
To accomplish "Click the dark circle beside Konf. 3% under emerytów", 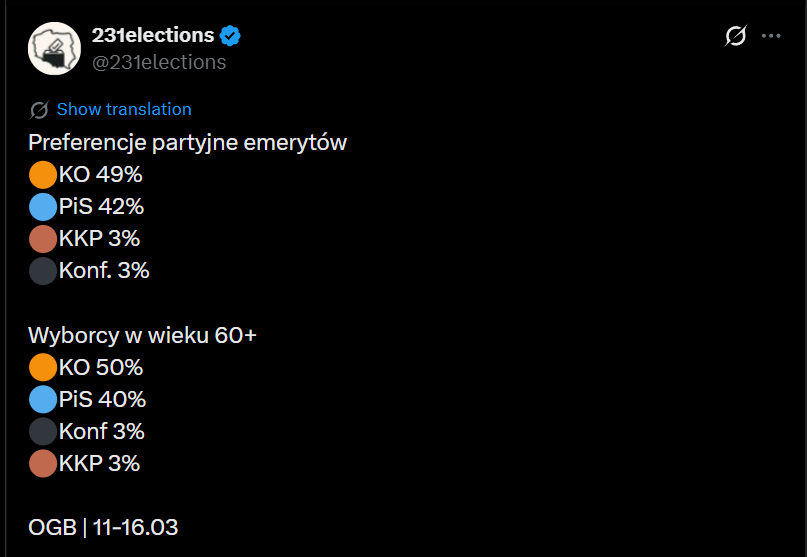I will click(43, 271).
